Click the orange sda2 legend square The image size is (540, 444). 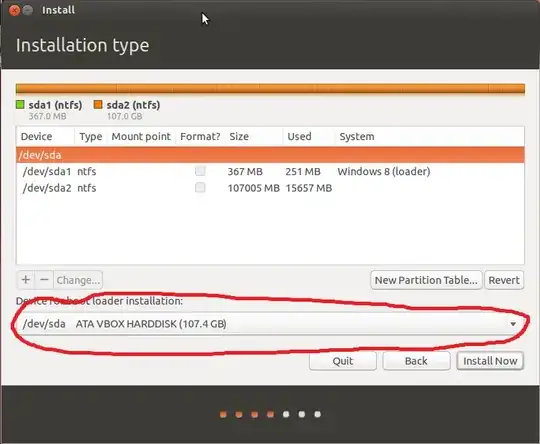[x=98, y=104]
